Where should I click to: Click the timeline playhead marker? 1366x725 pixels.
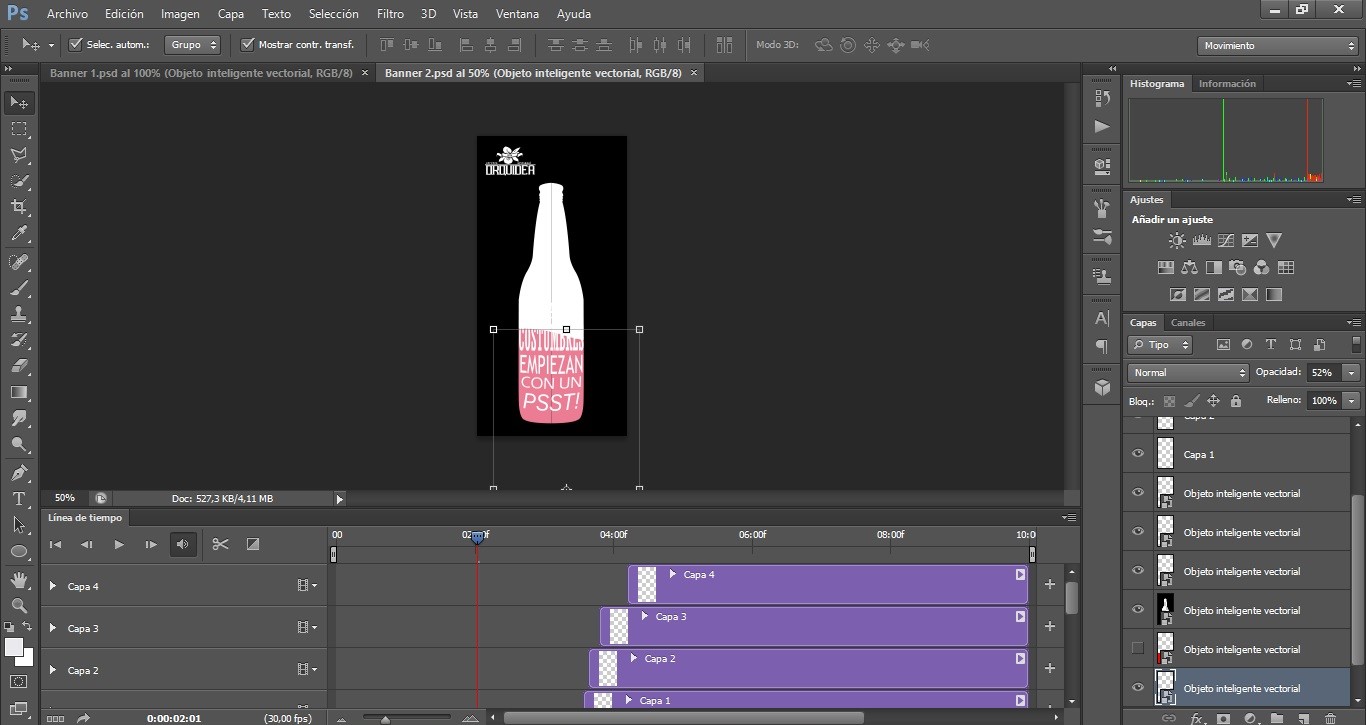point(478,538)
